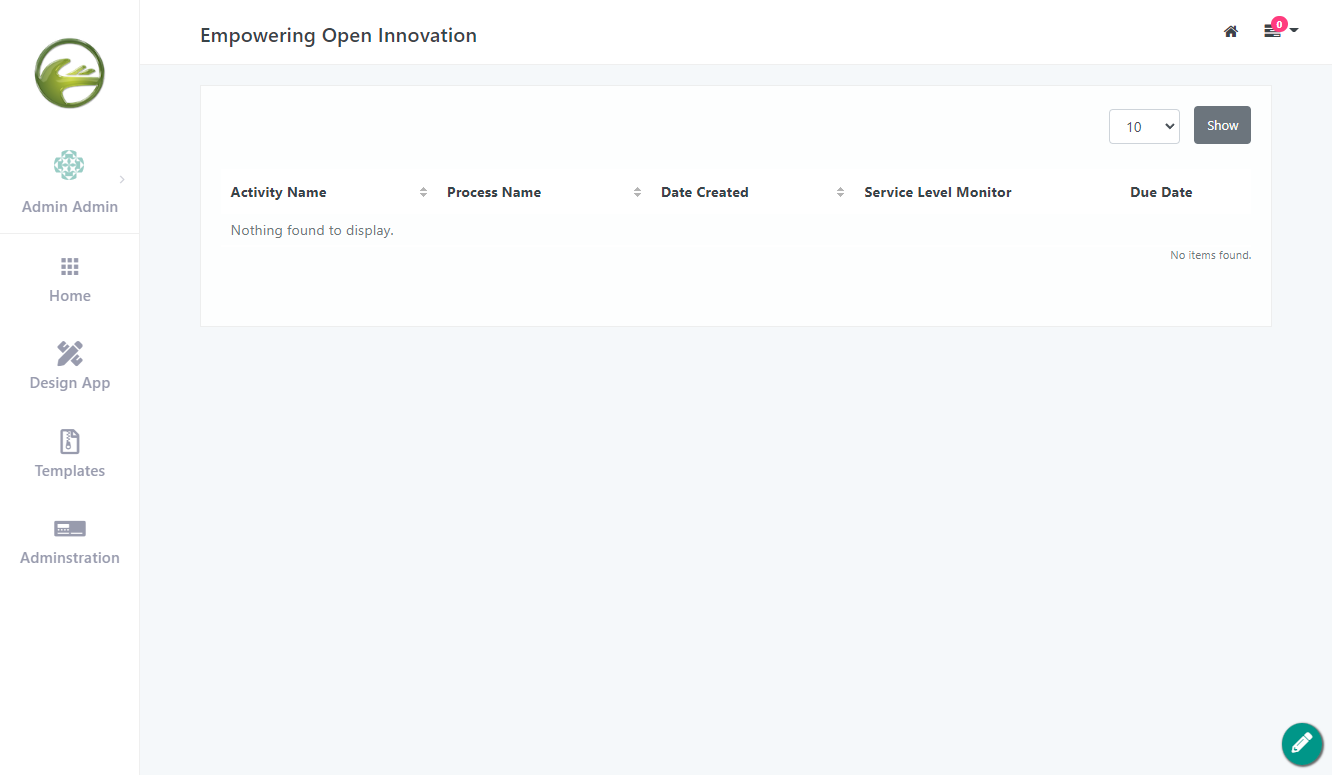1332x775 pixels.
Task: Expand the Admin Admin profile chevron
Action: pos(122,179)
